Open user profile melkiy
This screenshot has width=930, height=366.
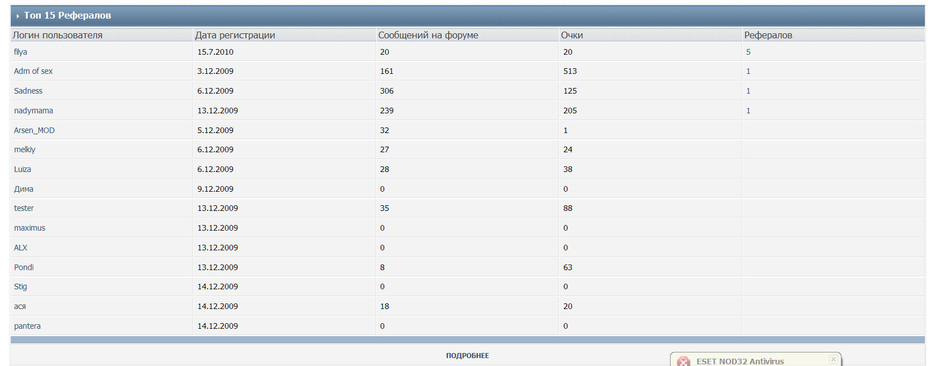[x=24, y=149]
